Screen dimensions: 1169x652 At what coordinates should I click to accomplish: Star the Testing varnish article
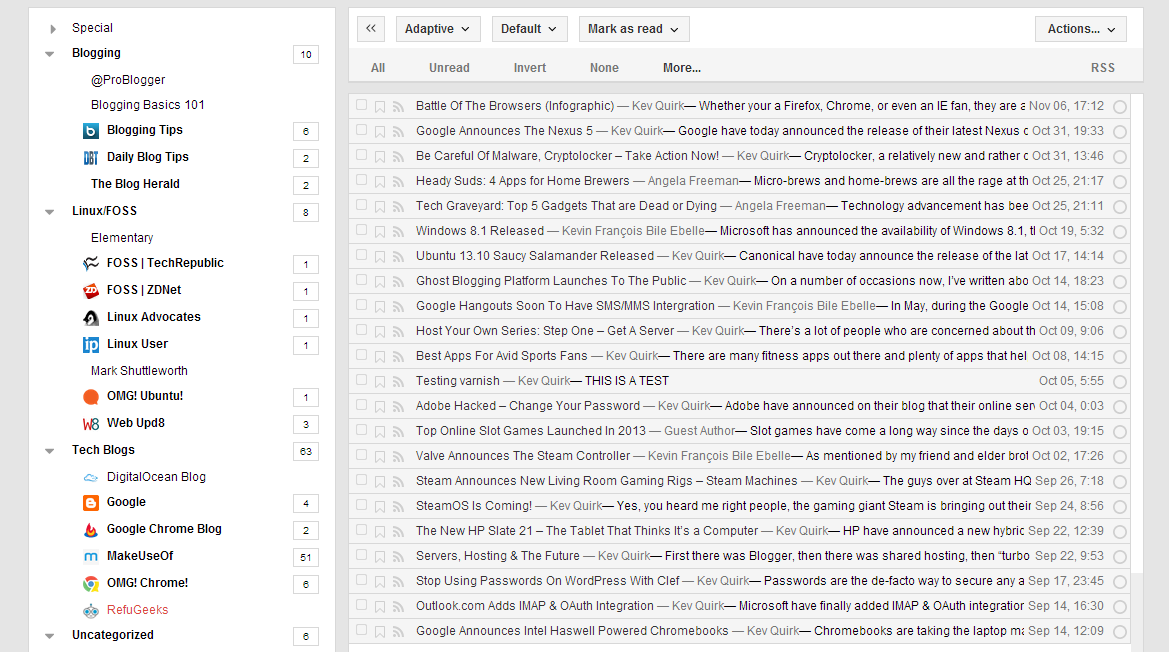click(x=381, y=381)
